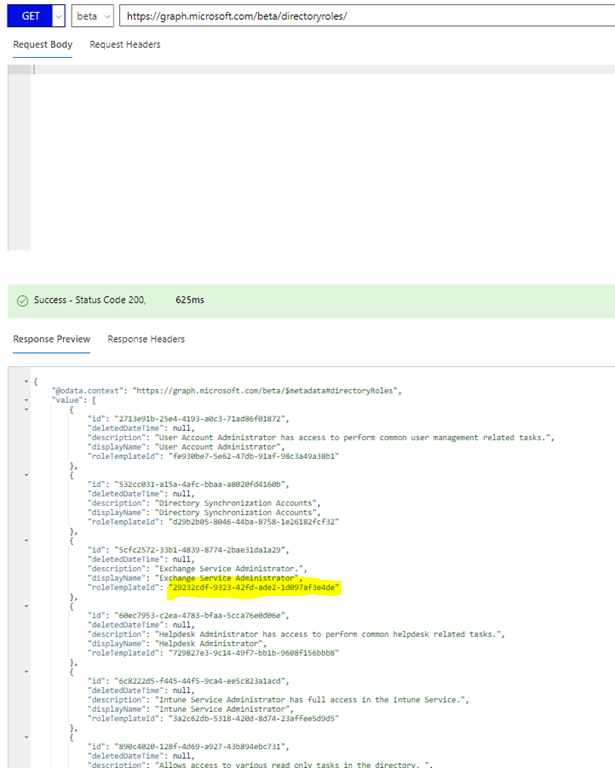This screenshot has height=768, width=615.
Task: Click the directoryroles request URL field
Action: click(x=367, y=16)
